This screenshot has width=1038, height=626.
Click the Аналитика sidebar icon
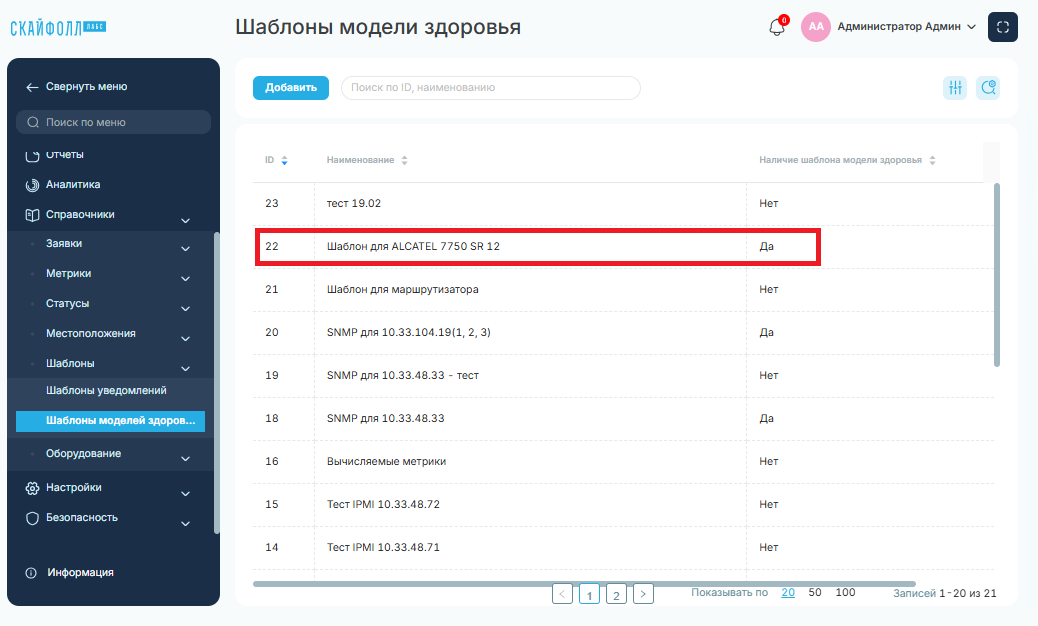[x=32, y=185]
